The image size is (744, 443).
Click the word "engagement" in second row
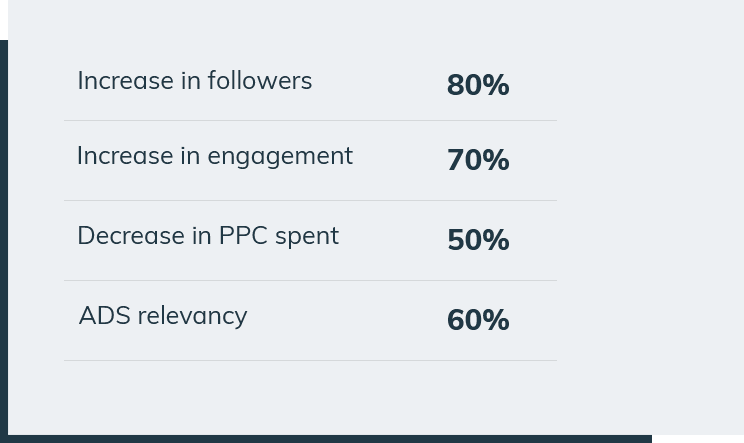(280, 157)
